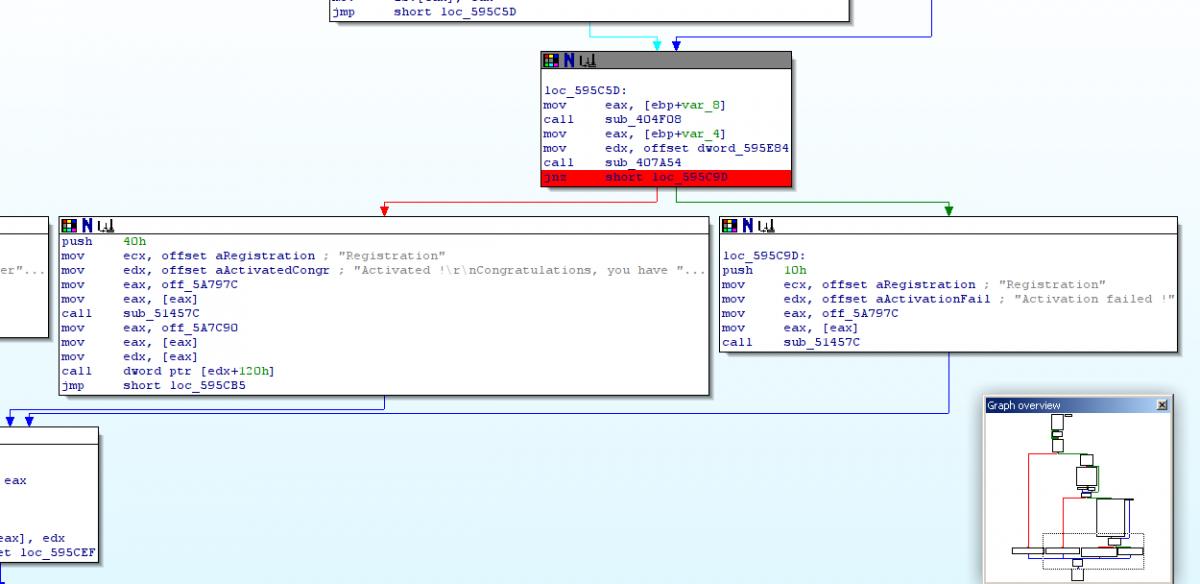Click mov eax, [ebp+var_8] instruction
1200x584 pixels.
point(634,105)
